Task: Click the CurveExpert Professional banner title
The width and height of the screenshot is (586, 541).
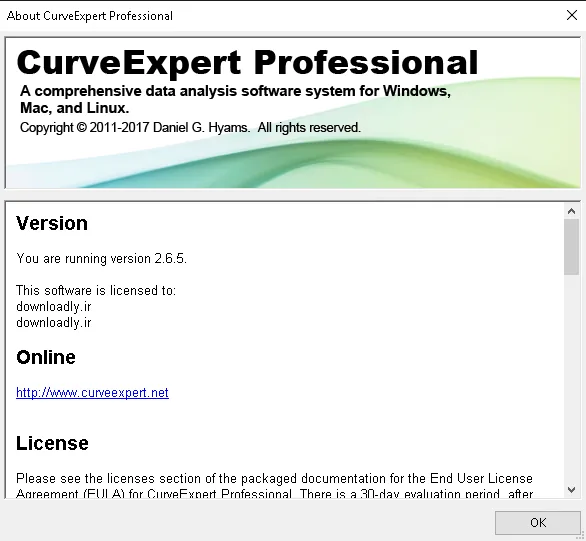Action: click(247, 62)
